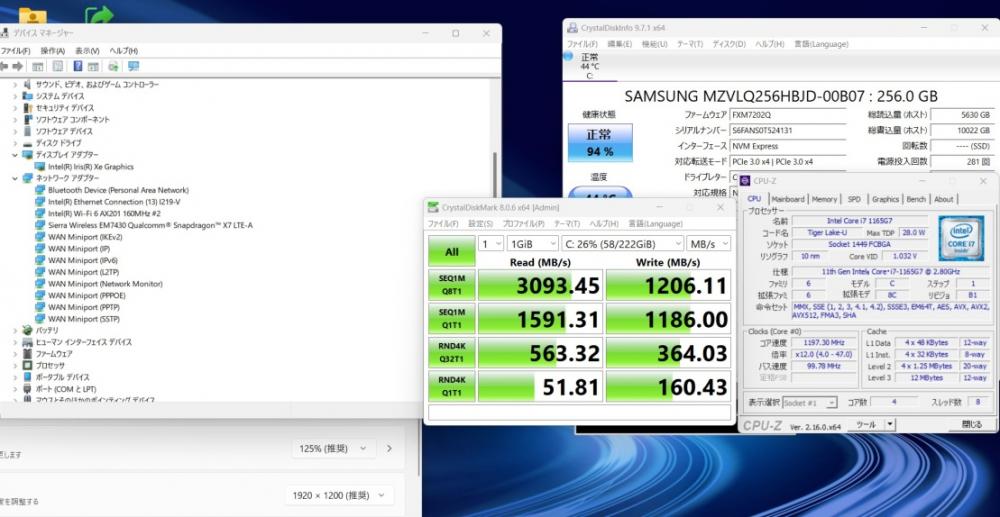The height and width of the screenshot is (517, 1000).
Task: Open the C: 26% drive selection dropdown
Action: pyautogui.click(x=622, y=244)
